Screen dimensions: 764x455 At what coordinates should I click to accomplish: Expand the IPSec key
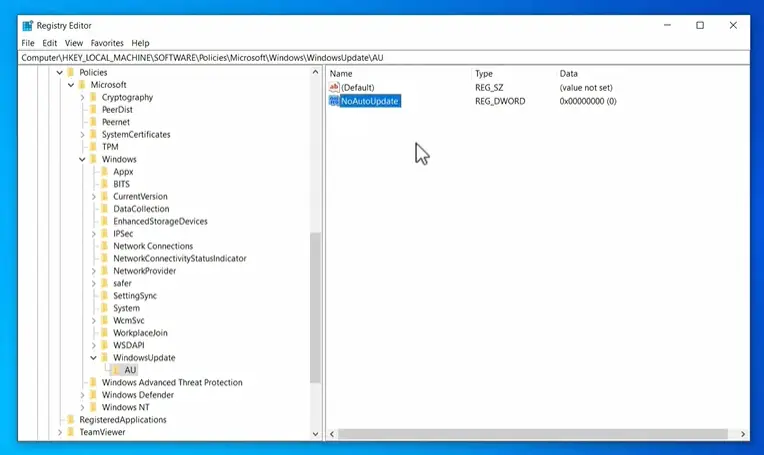pos(94,234)
